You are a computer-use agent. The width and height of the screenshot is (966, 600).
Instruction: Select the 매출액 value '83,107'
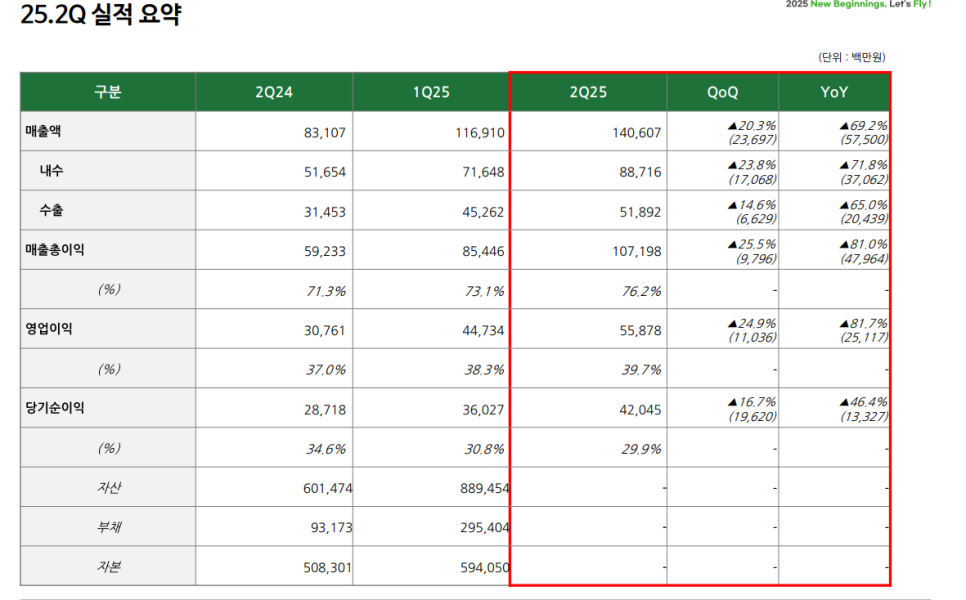(x=325, y=132)
